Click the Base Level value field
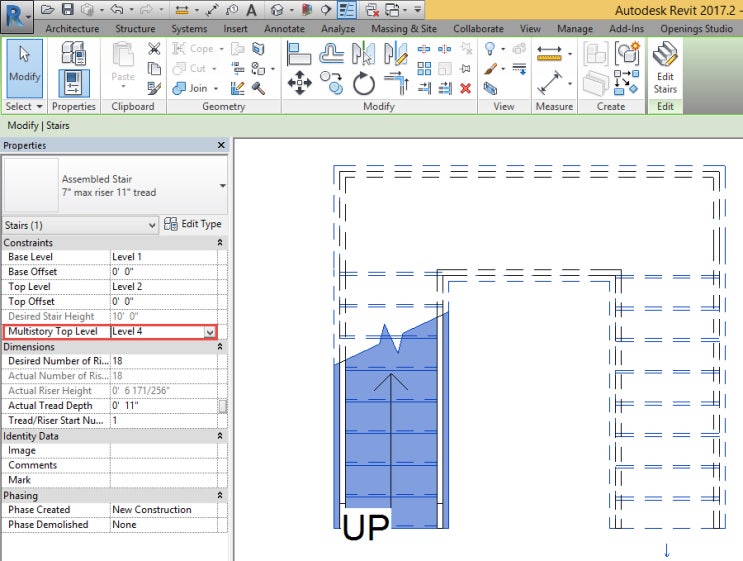 pyautogui.click(x=163, y=257)
